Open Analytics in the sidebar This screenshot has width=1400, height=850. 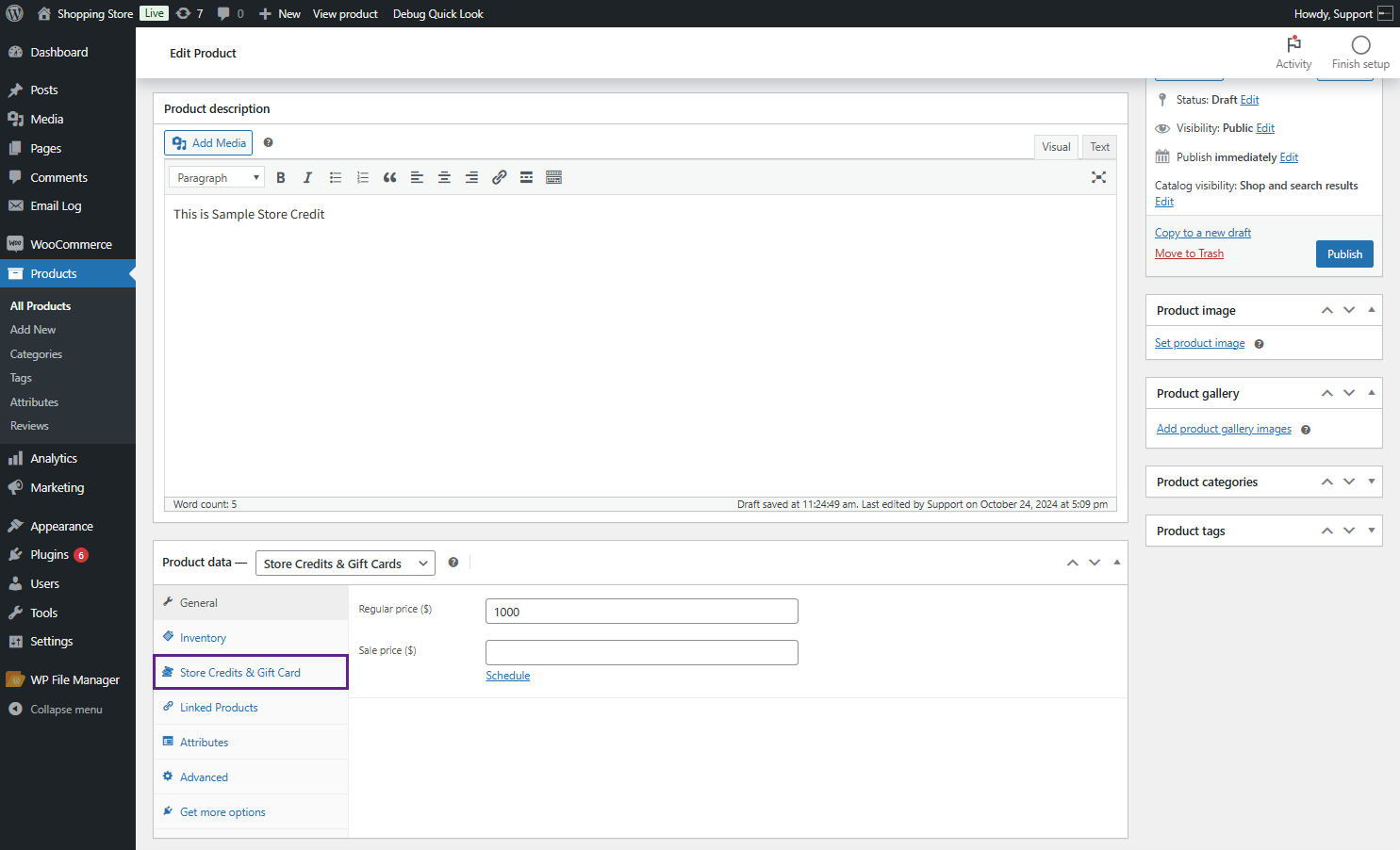[68, 458]
